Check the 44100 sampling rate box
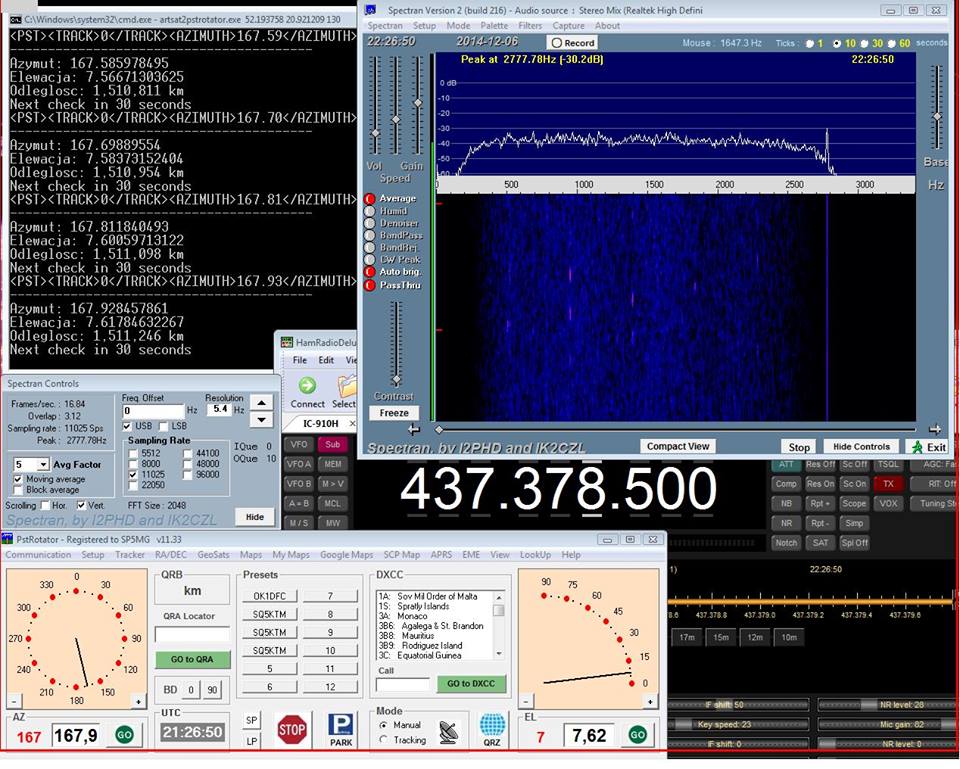 (188, 453)
